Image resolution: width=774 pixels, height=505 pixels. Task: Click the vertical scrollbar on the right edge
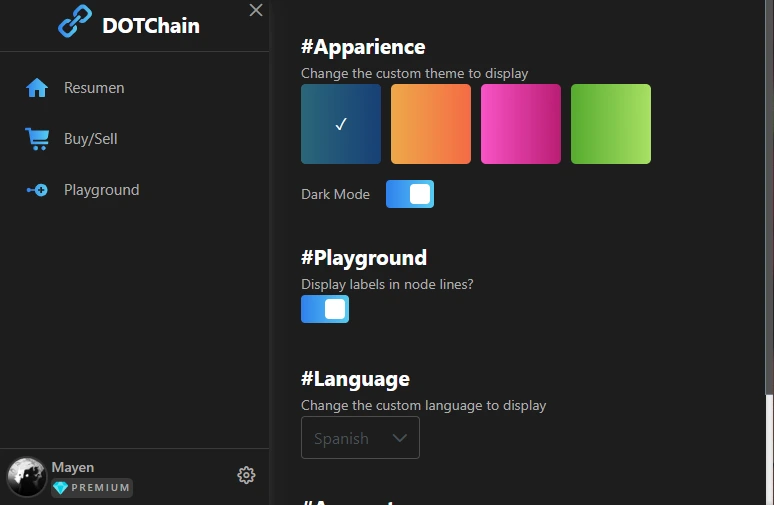click(x=769, y=197)
